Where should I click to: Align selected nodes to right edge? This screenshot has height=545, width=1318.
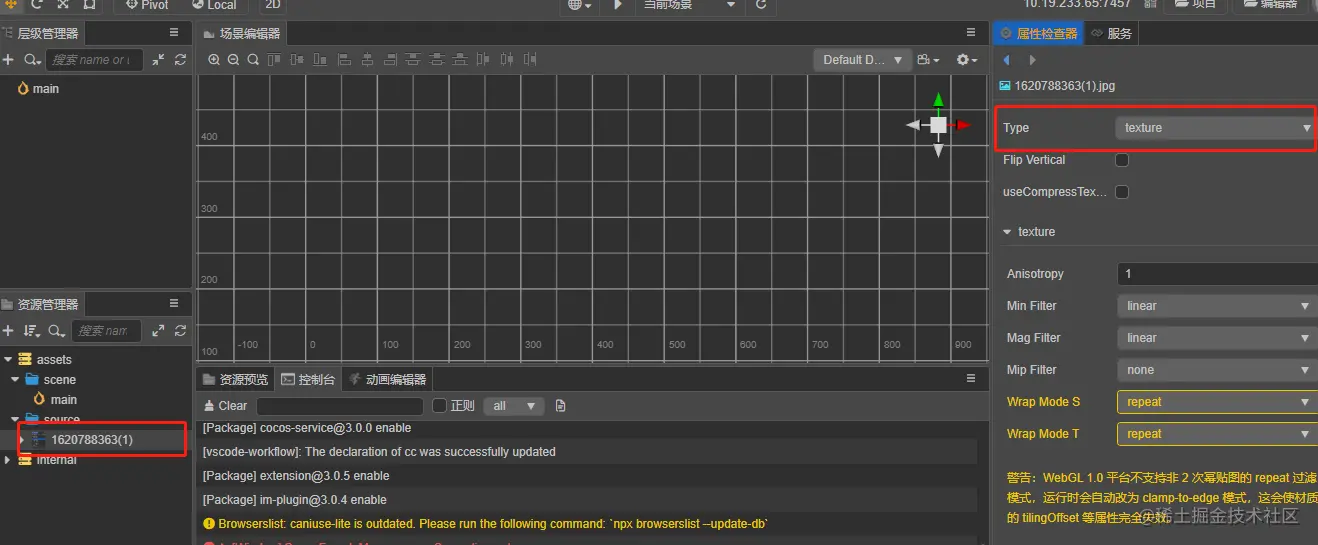391,60
